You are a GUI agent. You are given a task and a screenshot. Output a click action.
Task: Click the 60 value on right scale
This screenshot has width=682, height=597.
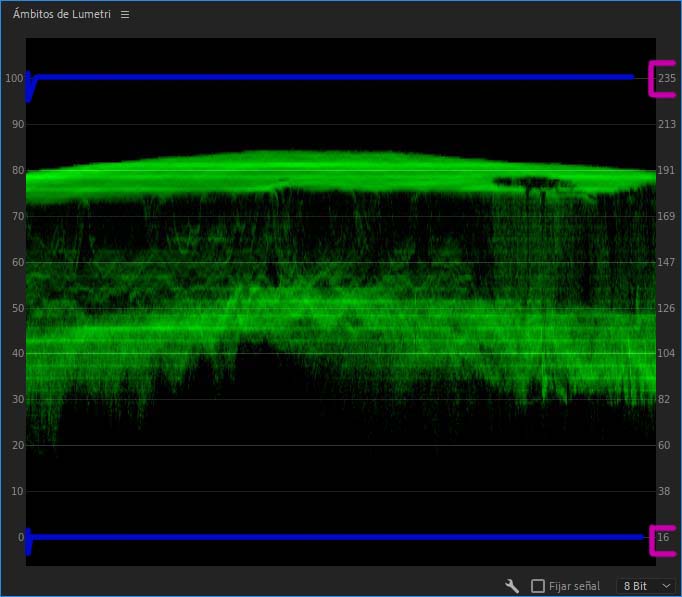click(x=664, y=445)
